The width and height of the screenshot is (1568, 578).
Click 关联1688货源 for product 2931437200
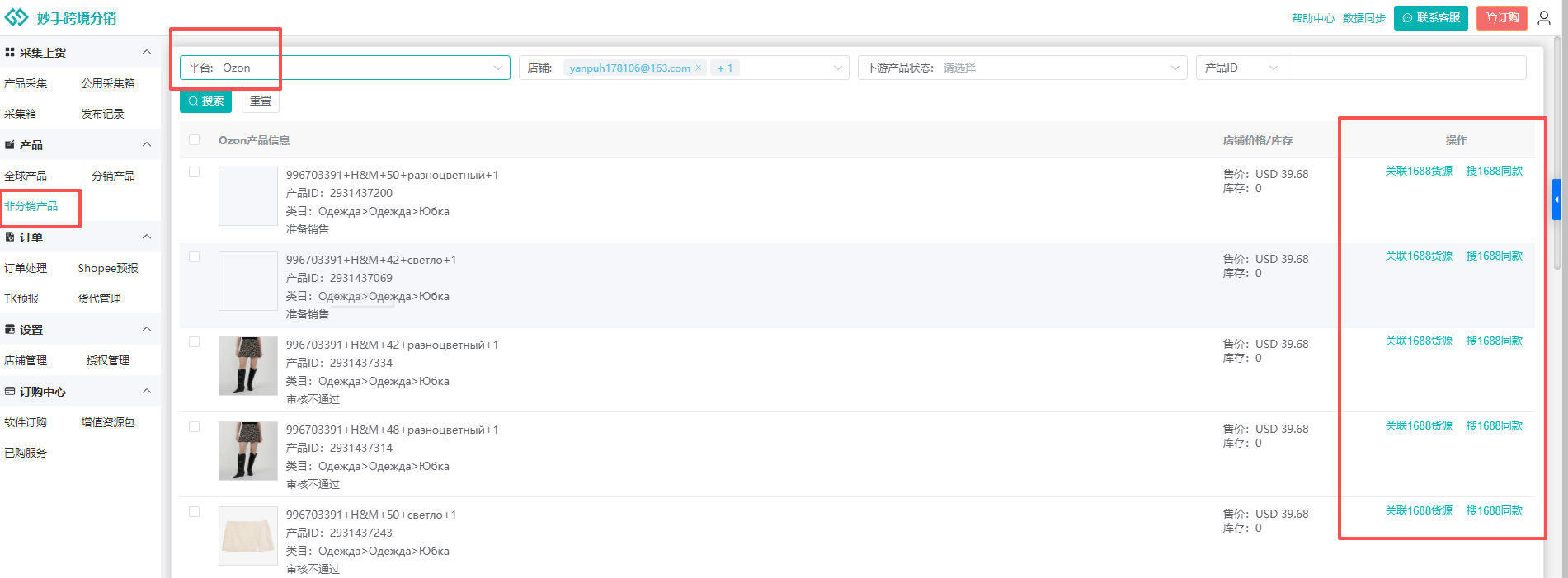pos(1419,171)
